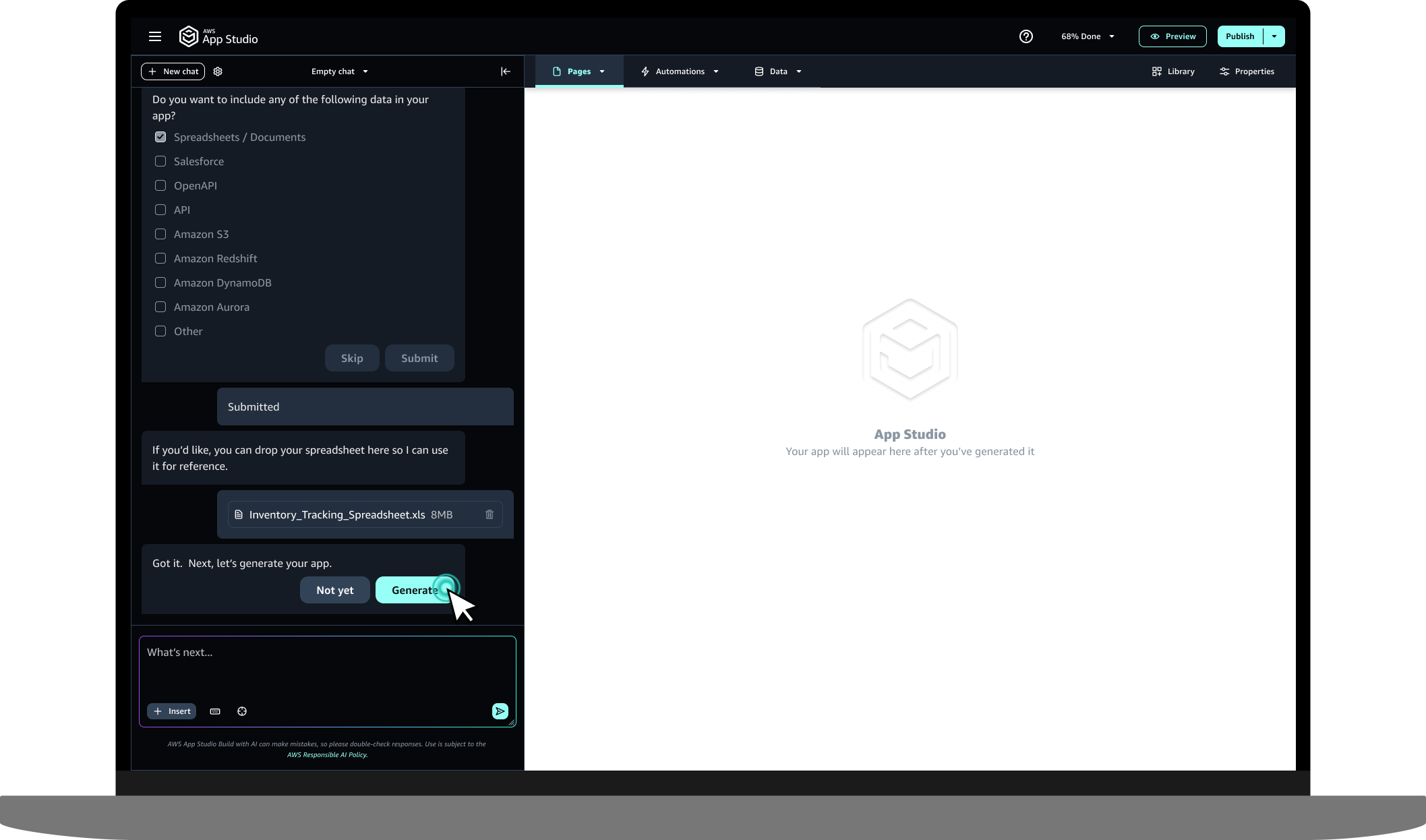Screen dimensions: 1426x840
Task: Click the App Studio placeholder heading
Action: point(910,434)
